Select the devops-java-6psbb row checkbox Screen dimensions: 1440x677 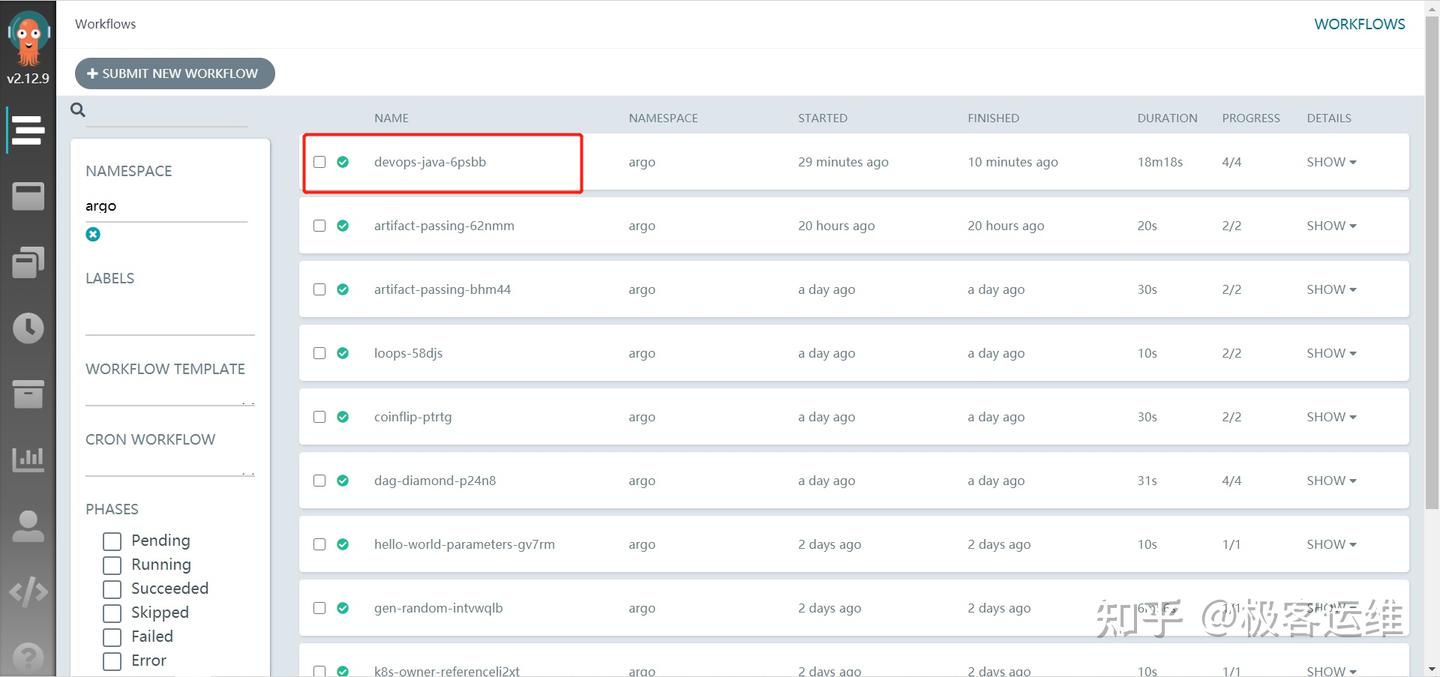click(319, 161)
